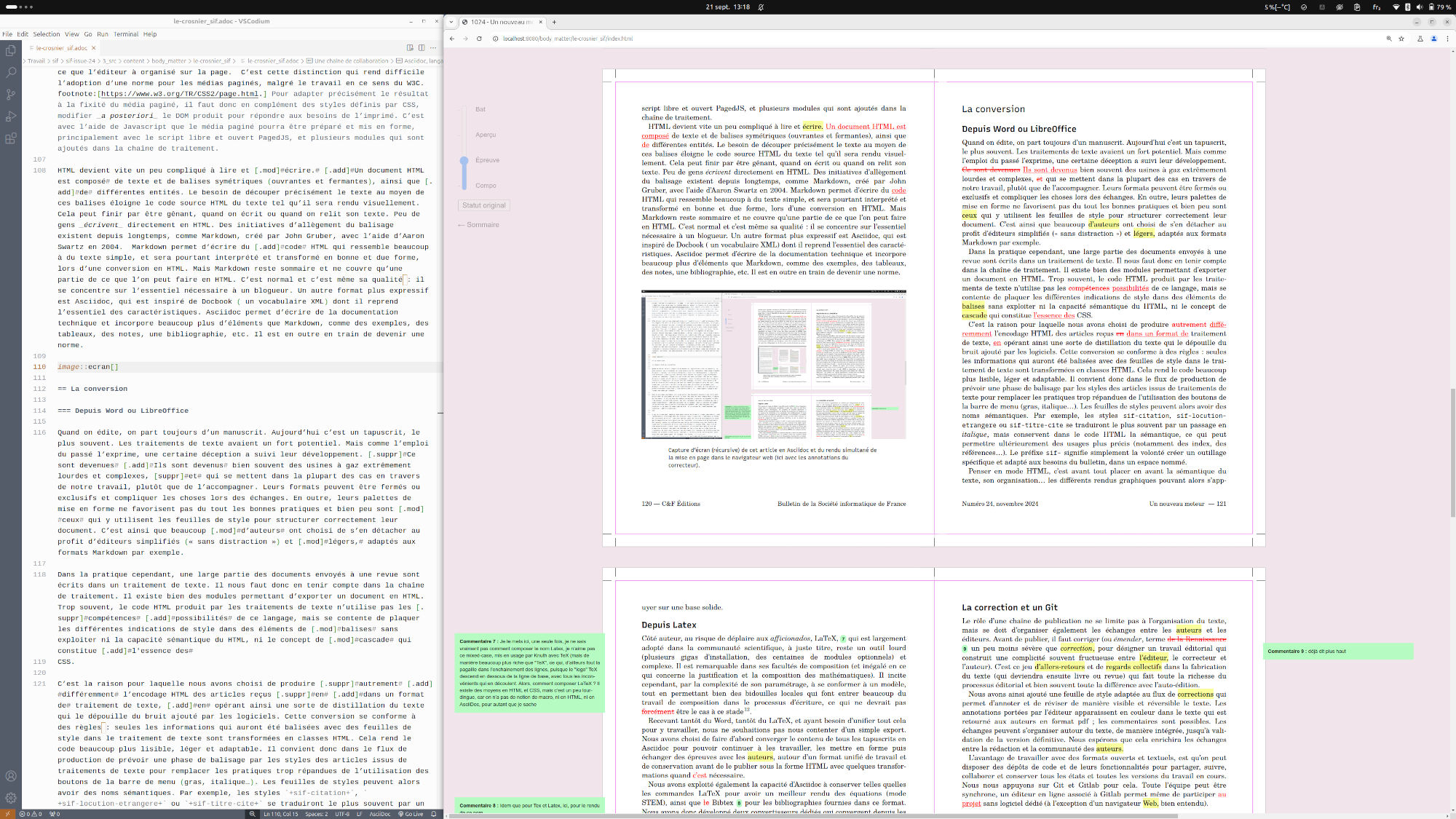The width and height of the screenshot is (1456, 819).
Task: Select the le-crosnier_sif.adoc editor tab
Action: tap(60, 47)
